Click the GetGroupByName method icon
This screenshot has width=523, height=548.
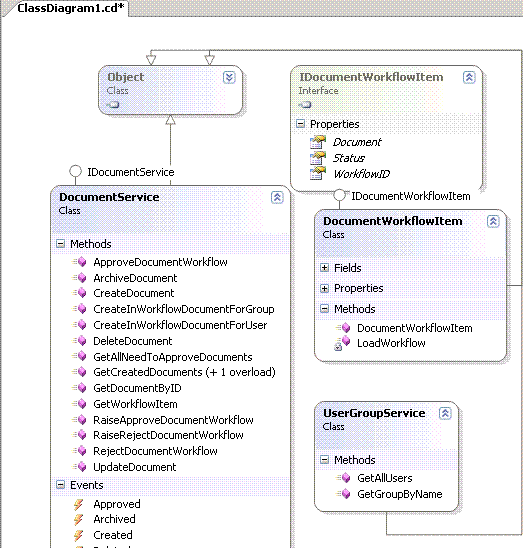[343, 494]
